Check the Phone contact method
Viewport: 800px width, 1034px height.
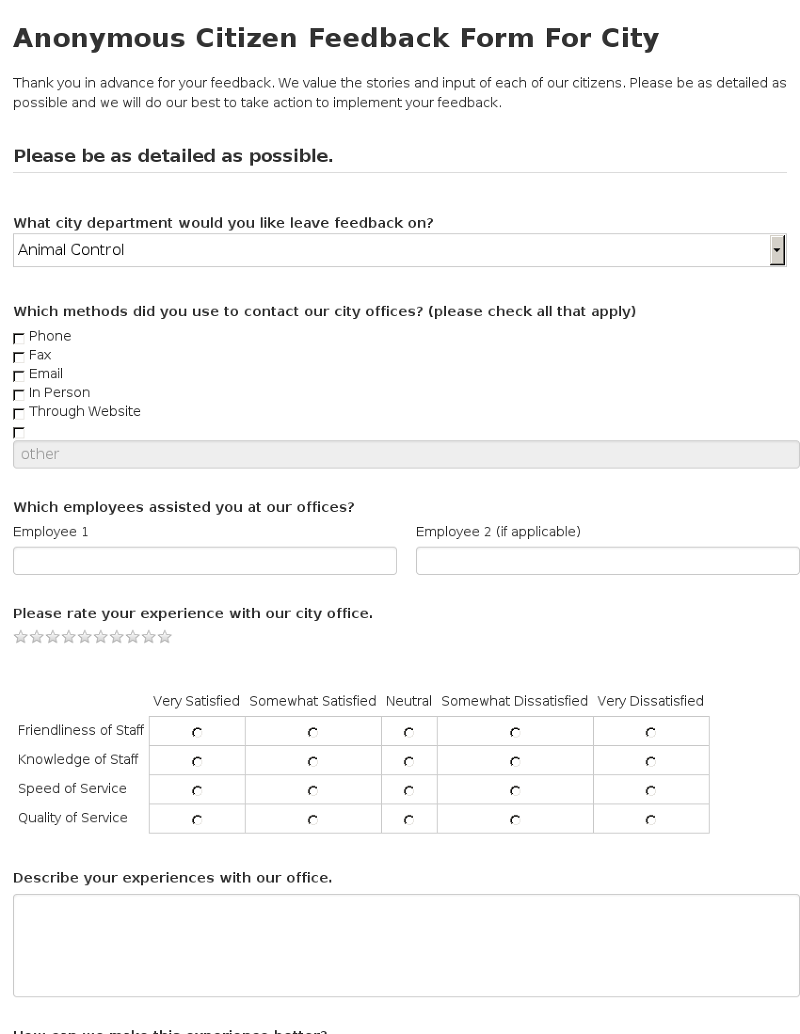19,338
